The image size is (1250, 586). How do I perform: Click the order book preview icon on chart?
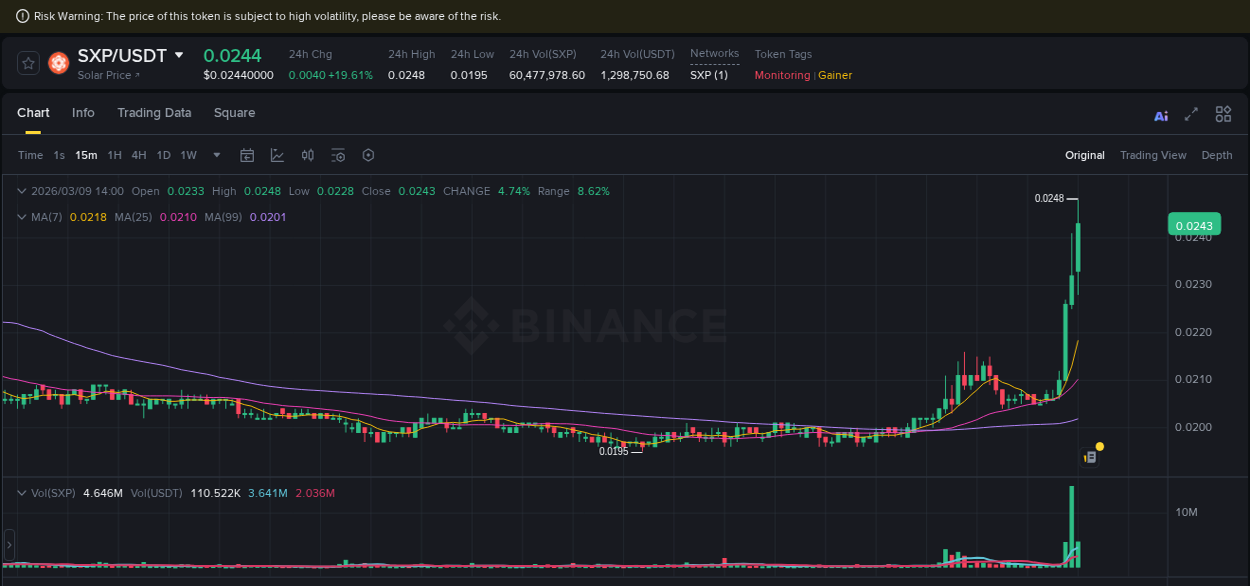[x=1089, y=455]
